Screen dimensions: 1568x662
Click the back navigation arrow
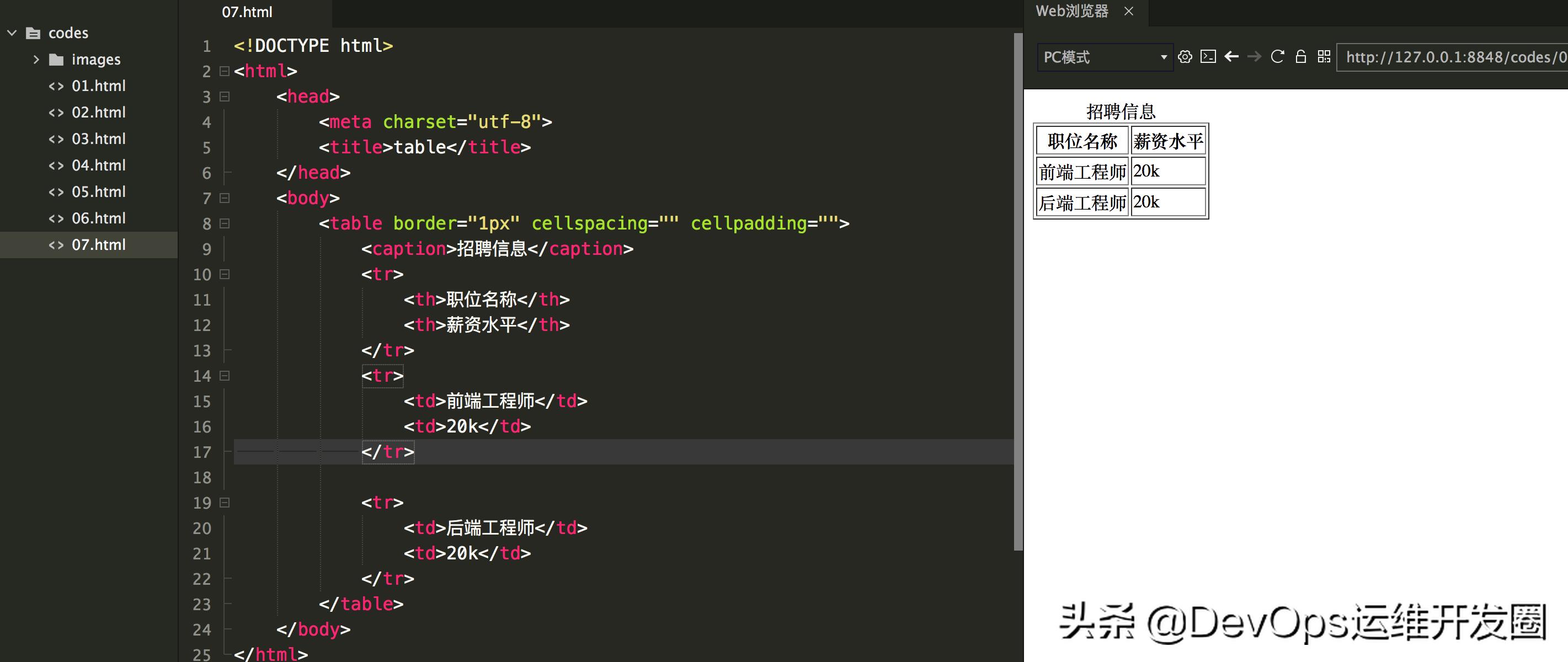[x=1232, y=57]
